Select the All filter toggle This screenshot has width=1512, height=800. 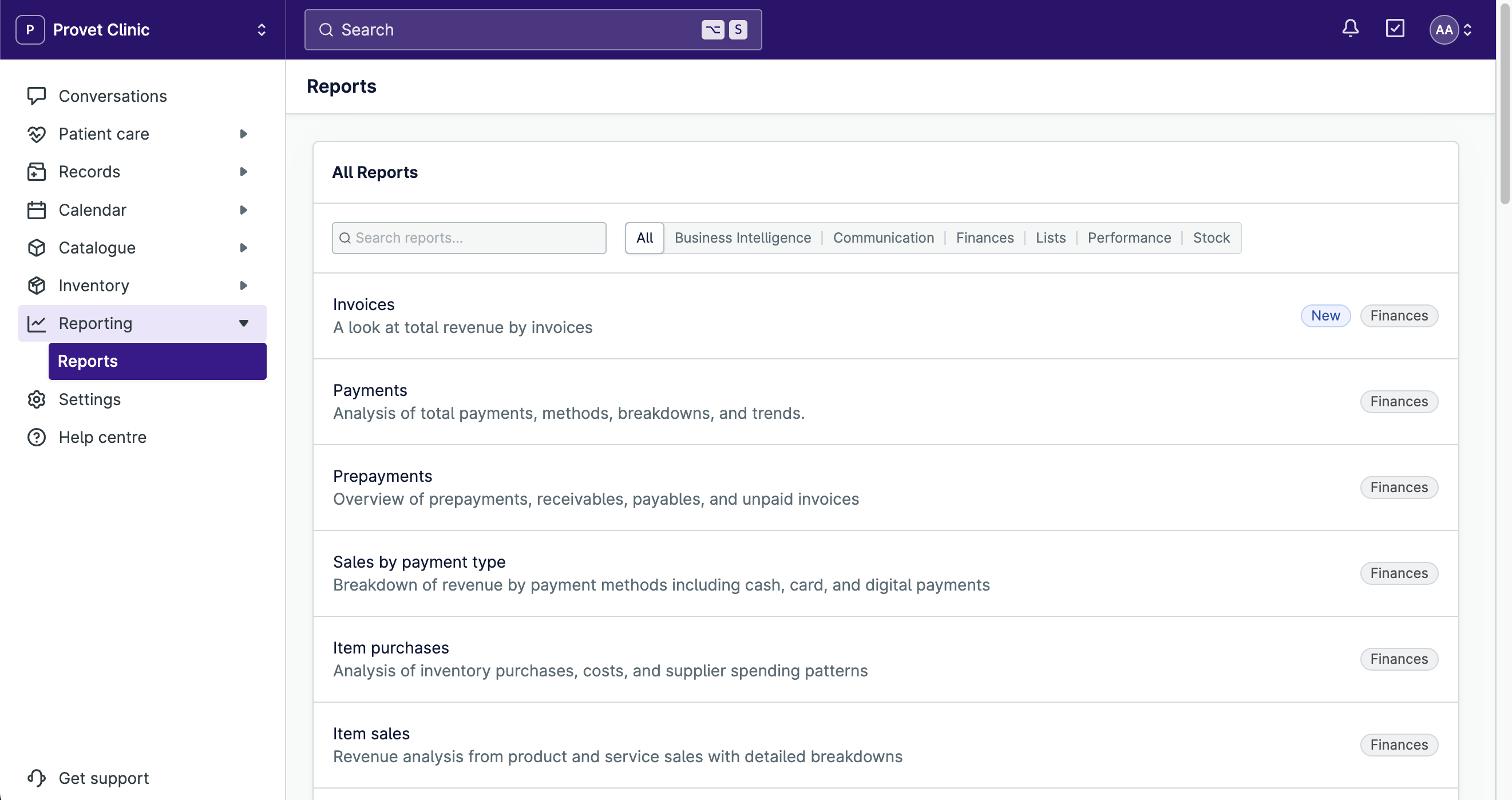pos(644,237)
